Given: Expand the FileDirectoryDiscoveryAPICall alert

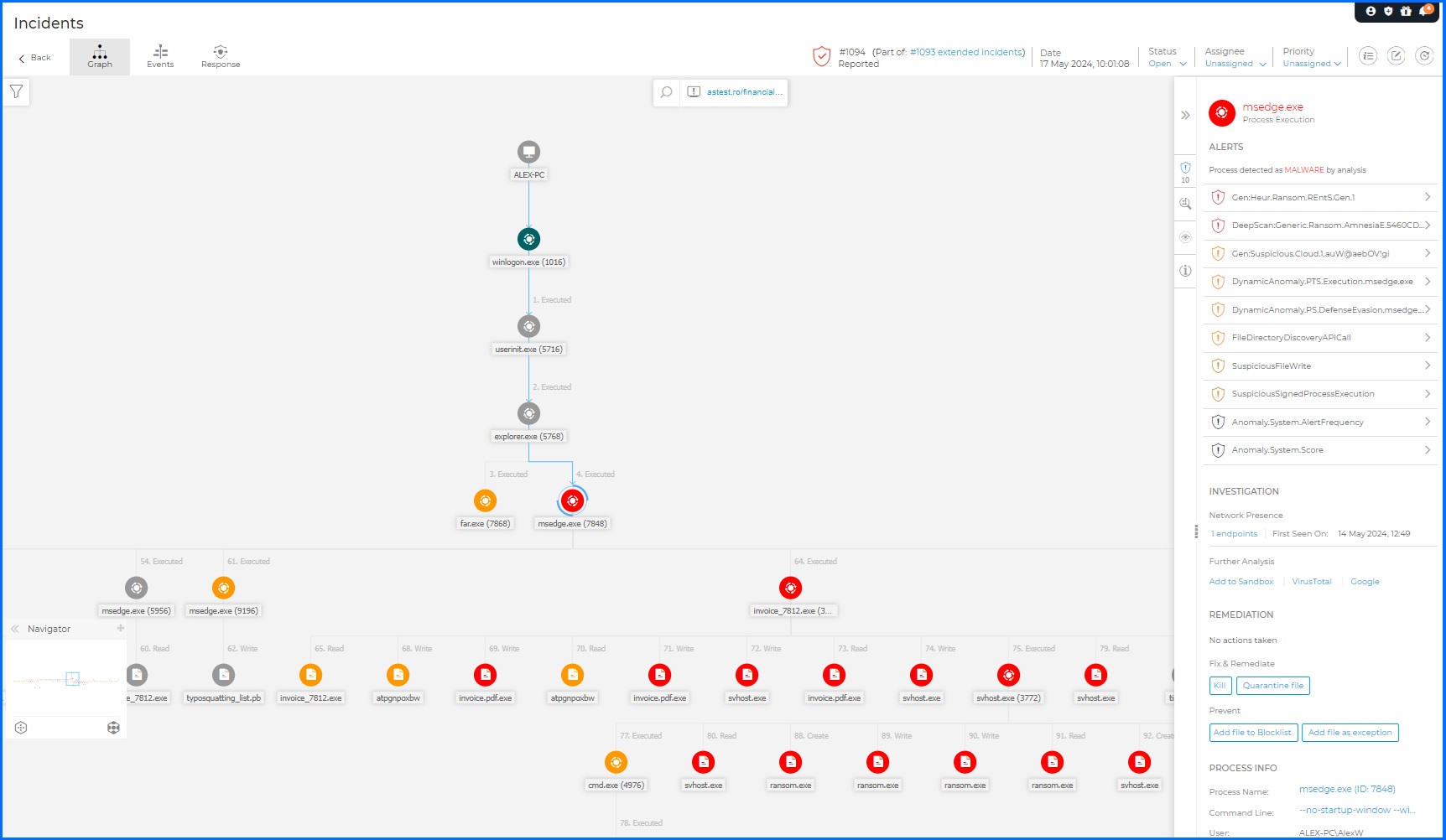Looking at the screenshot, I should pyautogui.click(x=1320, y=338).
